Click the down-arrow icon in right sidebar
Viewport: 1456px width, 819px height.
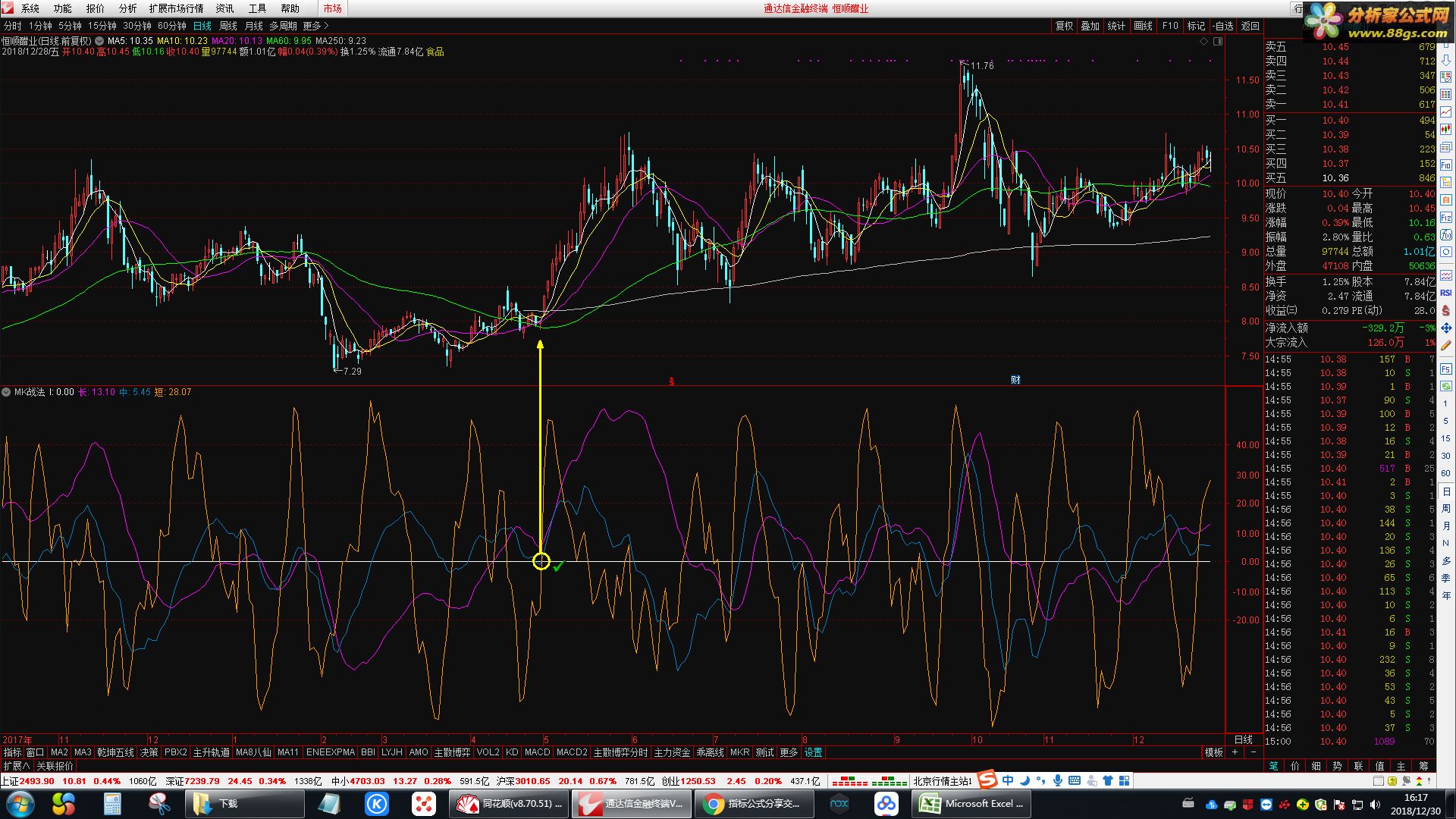(x=1446, y=58)
